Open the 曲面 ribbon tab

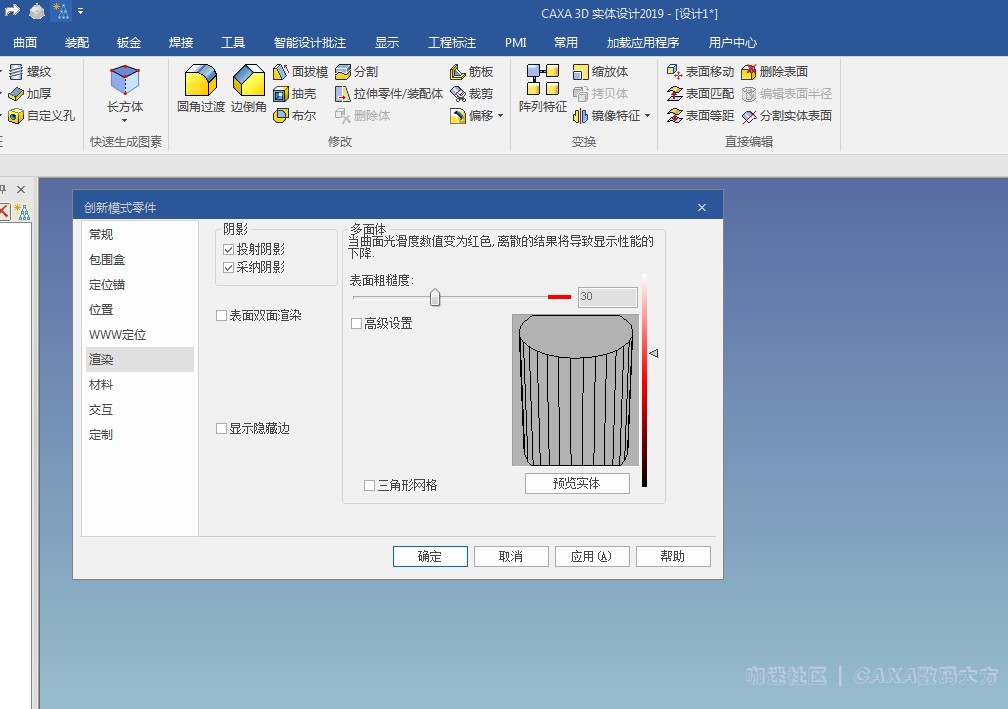pos(25,42)
